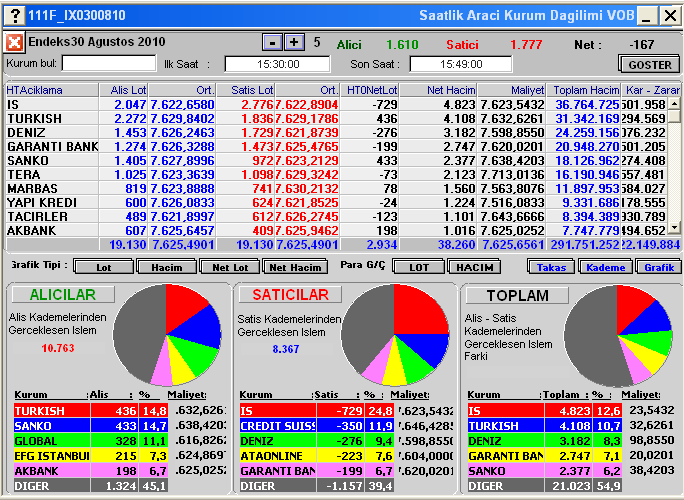This screenshot has height=500, width=684.
Task: Click green DENIZ row in SATICILAR list
Action: coord(317,441)
